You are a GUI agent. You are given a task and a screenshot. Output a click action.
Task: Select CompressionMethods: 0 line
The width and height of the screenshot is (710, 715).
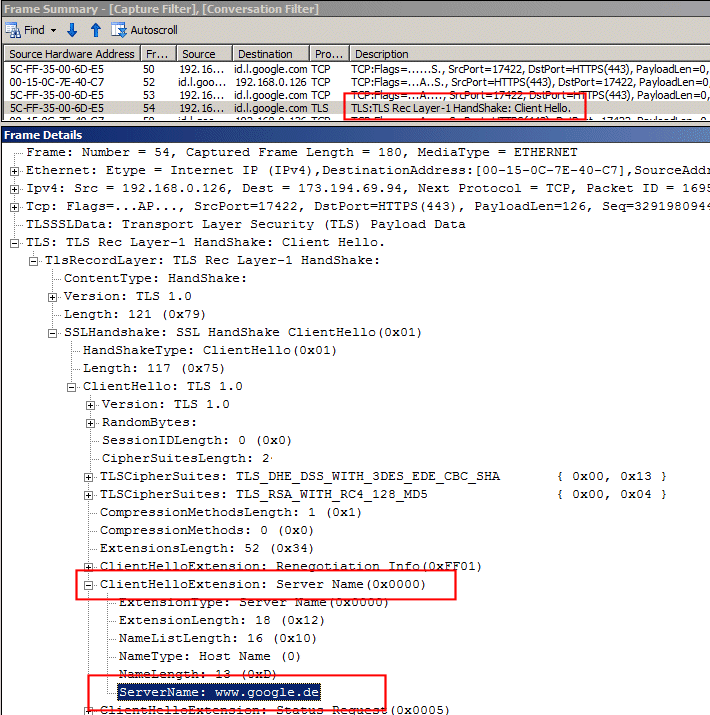pyautogui.click(x=207, y=530)
